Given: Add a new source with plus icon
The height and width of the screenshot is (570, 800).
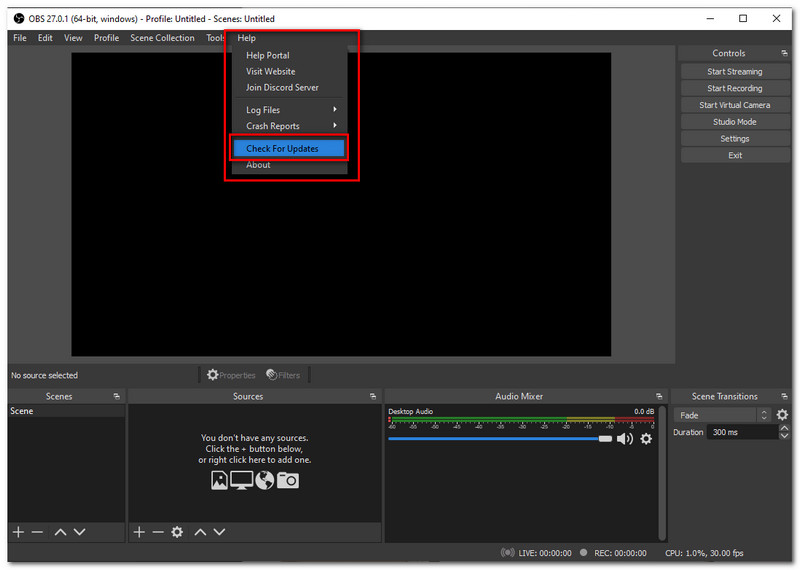Looking at the screenshot, I should [x=139, y=532].
